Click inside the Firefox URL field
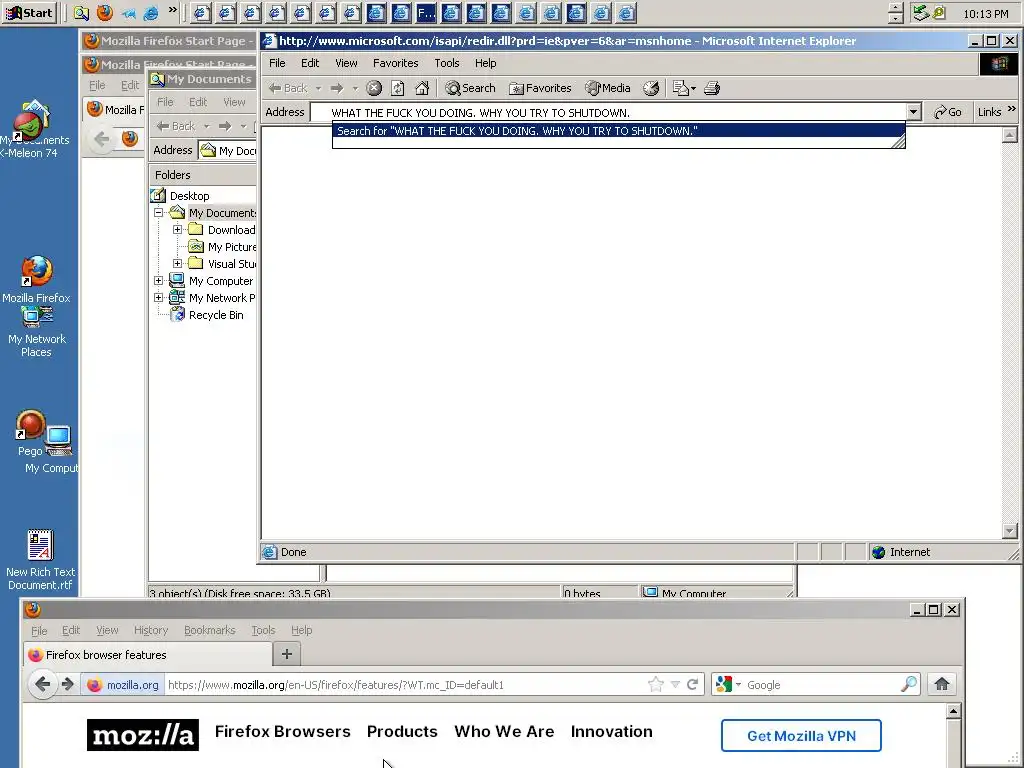 (x=405, y=685)
